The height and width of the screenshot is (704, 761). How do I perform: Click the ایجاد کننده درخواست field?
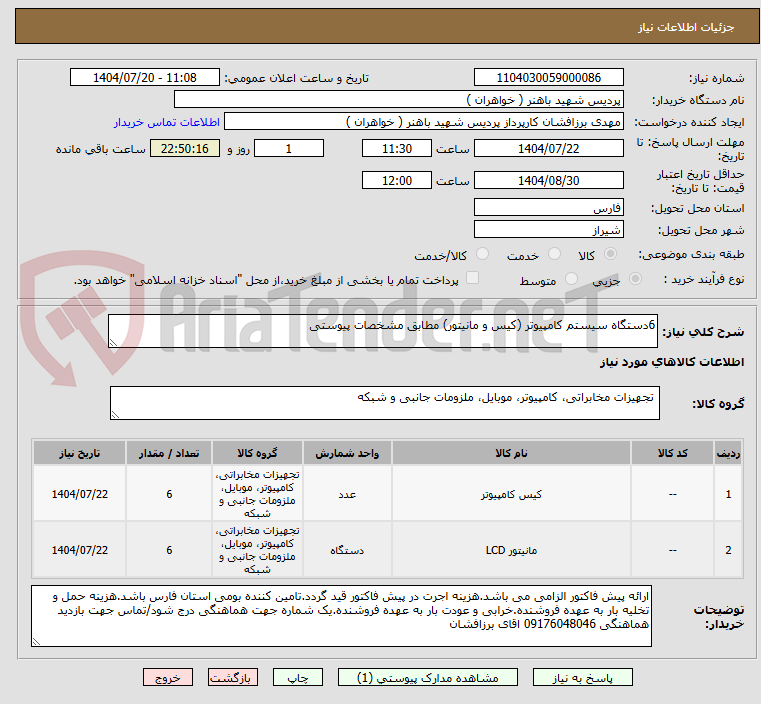424,122
